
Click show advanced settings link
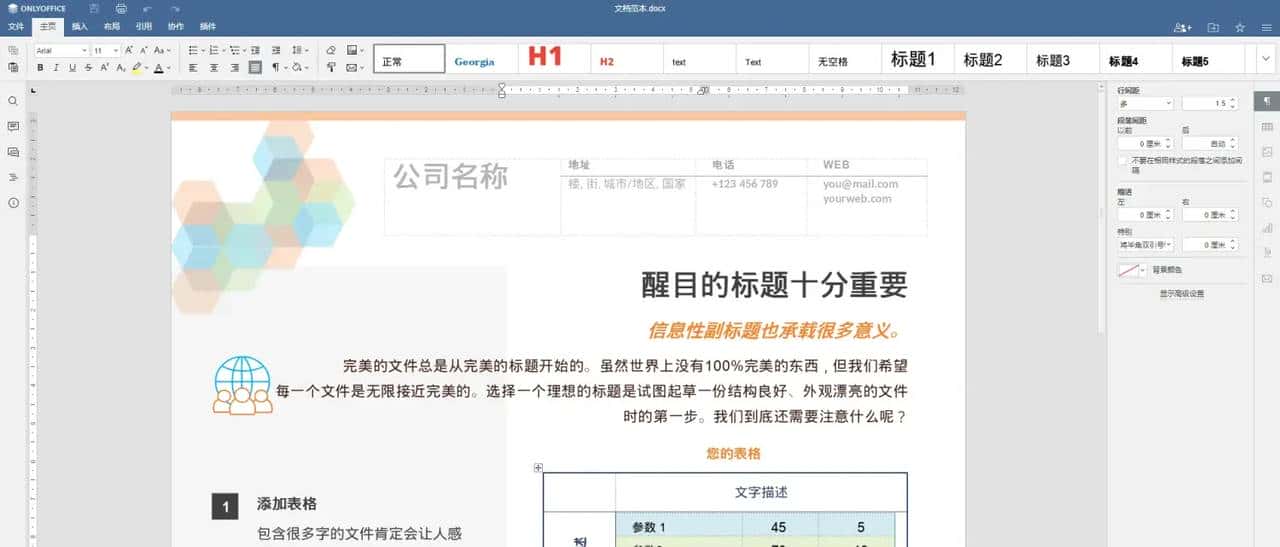click(1181, 294)
